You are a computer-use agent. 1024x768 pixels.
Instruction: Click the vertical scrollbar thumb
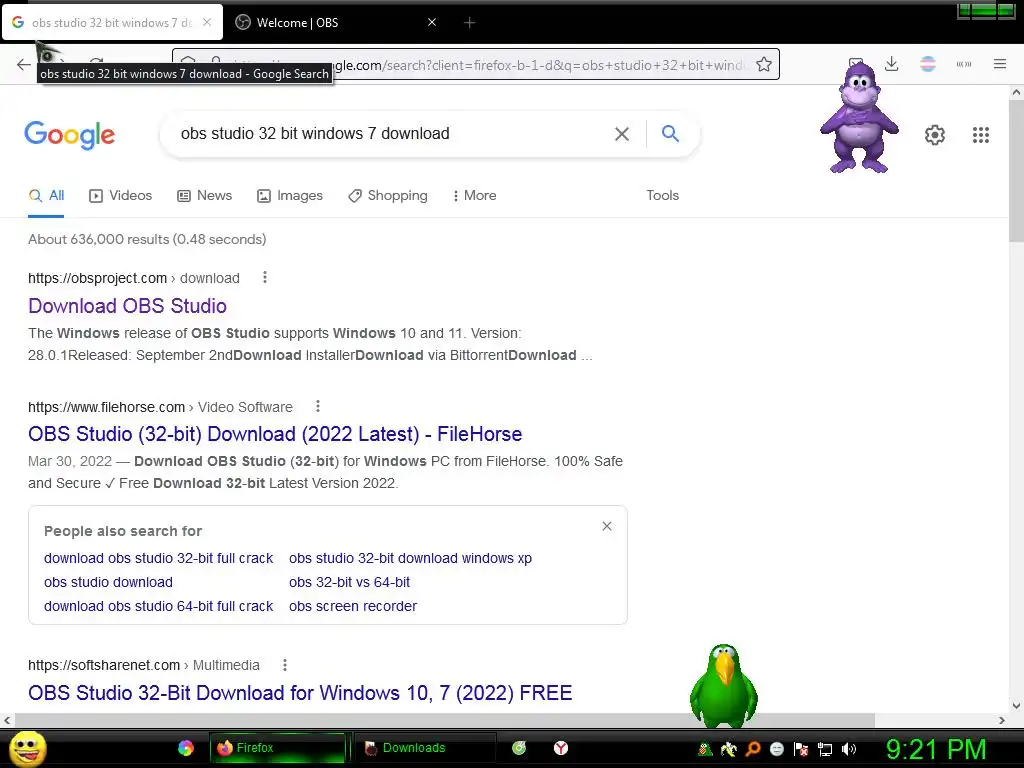point(1016,171)
